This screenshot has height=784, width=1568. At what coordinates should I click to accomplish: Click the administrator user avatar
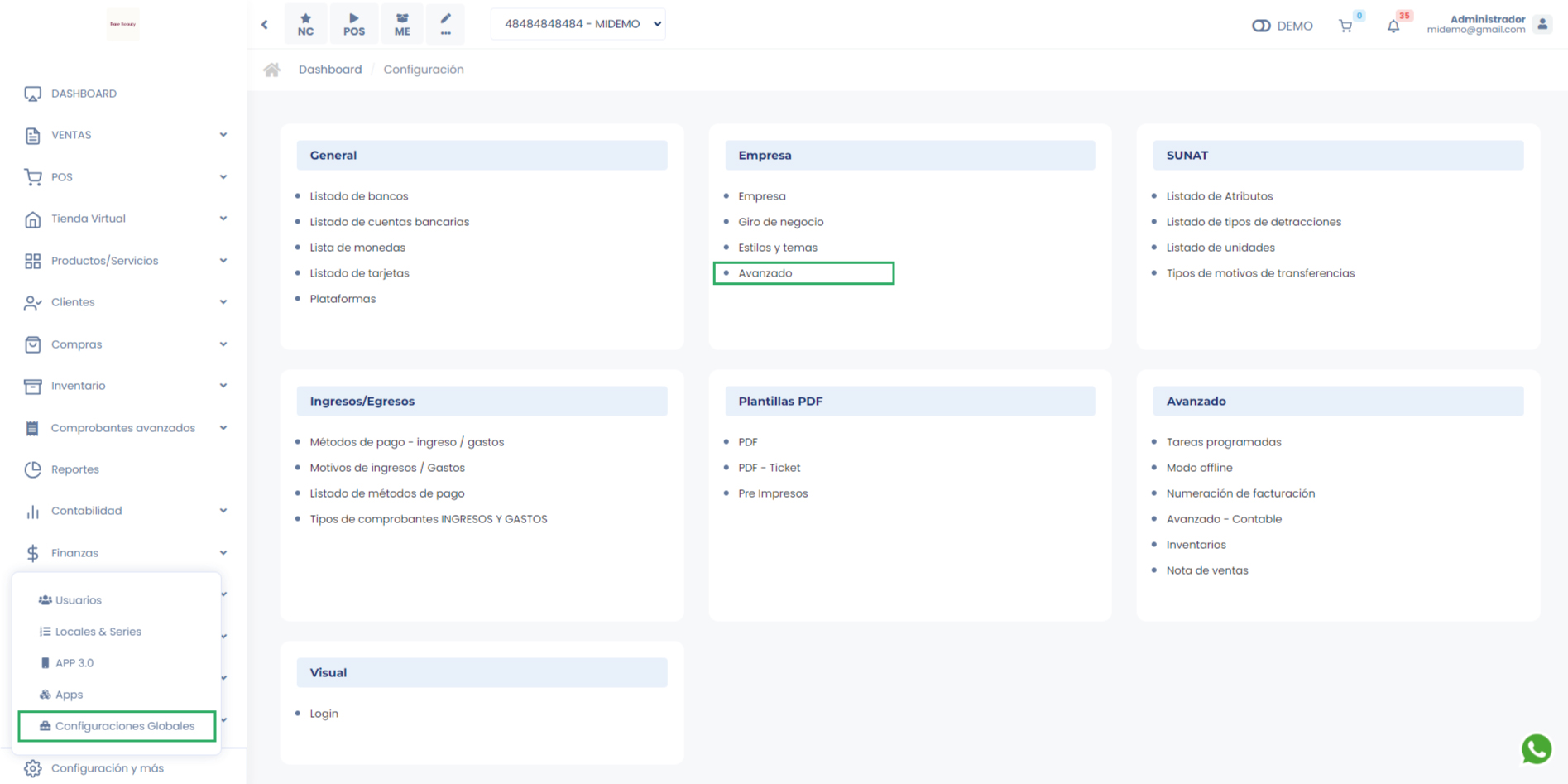pos(1542,25)
